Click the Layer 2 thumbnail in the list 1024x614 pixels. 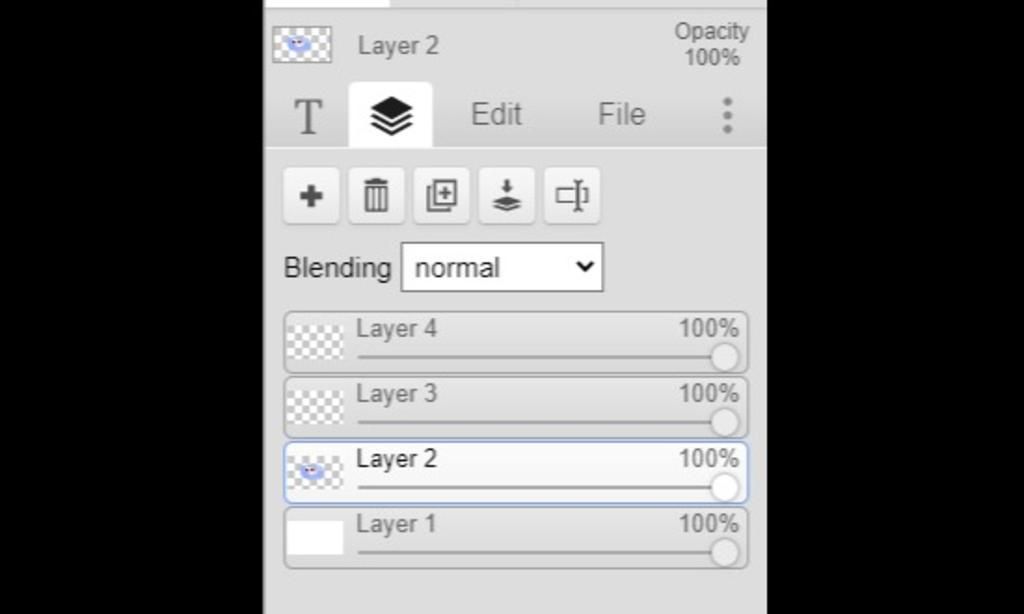point(315,472)
